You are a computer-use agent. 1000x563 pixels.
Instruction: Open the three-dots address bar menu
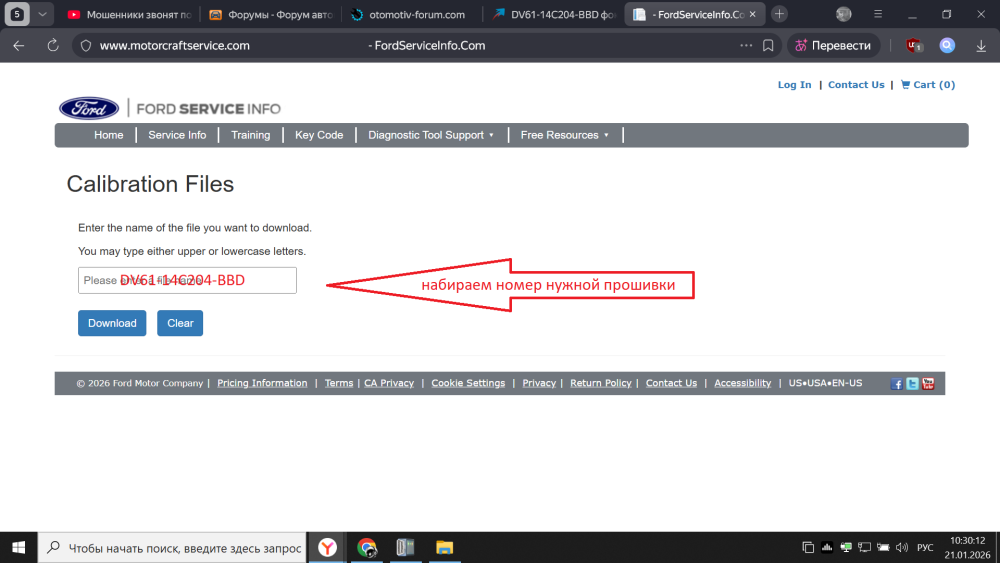click(746, 45)
